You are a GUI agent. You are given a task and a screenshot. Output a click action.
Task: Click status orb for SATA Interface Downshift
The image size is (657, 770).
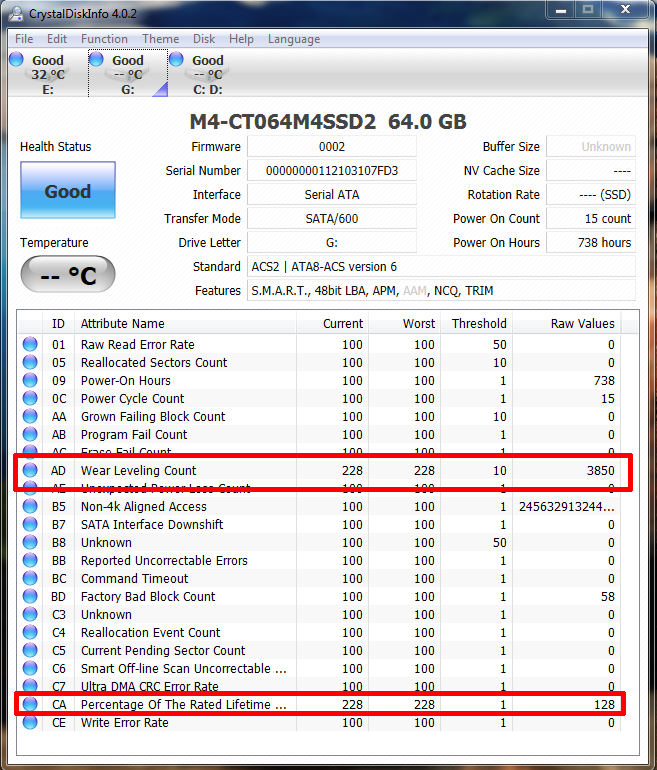(x=30, y=524)
